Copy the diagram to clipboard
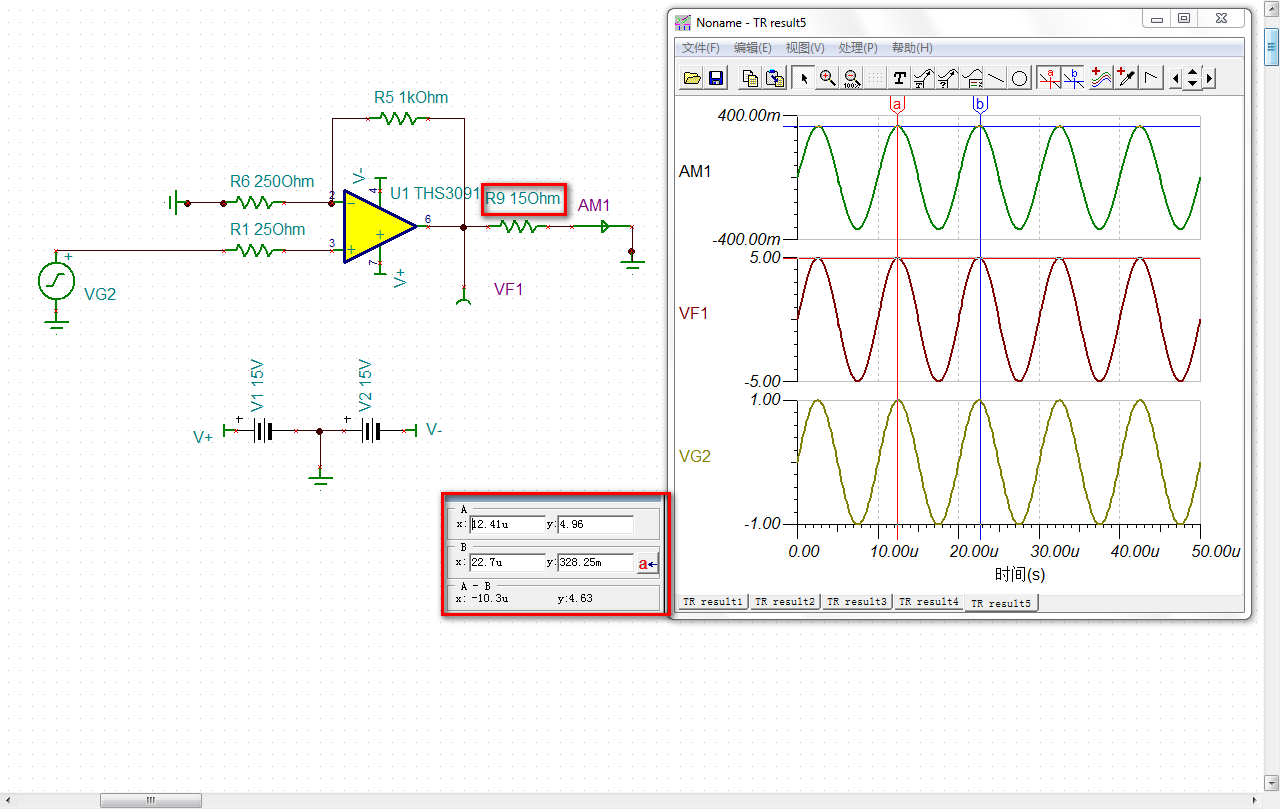The image size is (1280, 809). pos(750,78)
